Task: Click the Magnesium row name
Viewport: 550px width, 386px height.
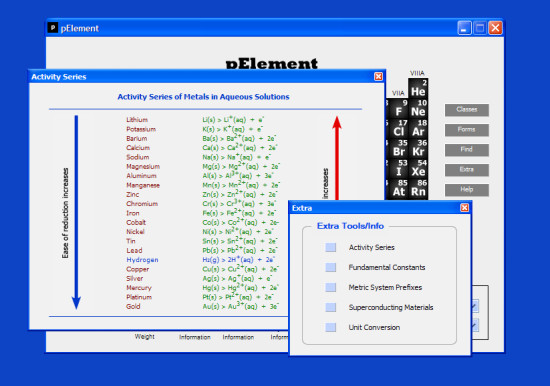Action: (x=143, y=166)
